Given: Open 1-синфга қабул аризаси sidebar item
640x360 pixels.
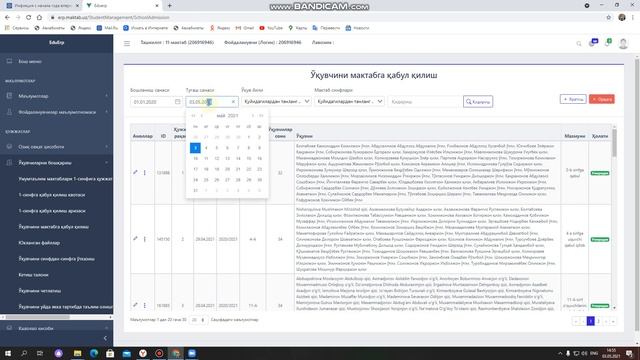Looking at the screenshot, I should tap(52, 211).
